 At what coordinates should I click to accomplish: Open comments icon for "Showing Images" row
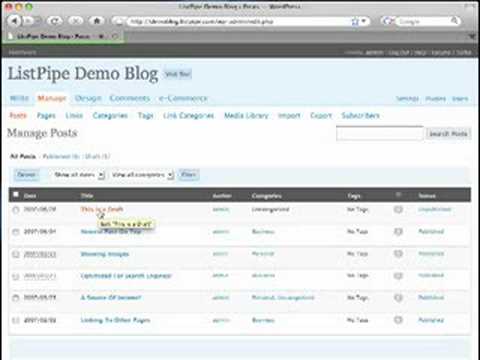point(398,254)
